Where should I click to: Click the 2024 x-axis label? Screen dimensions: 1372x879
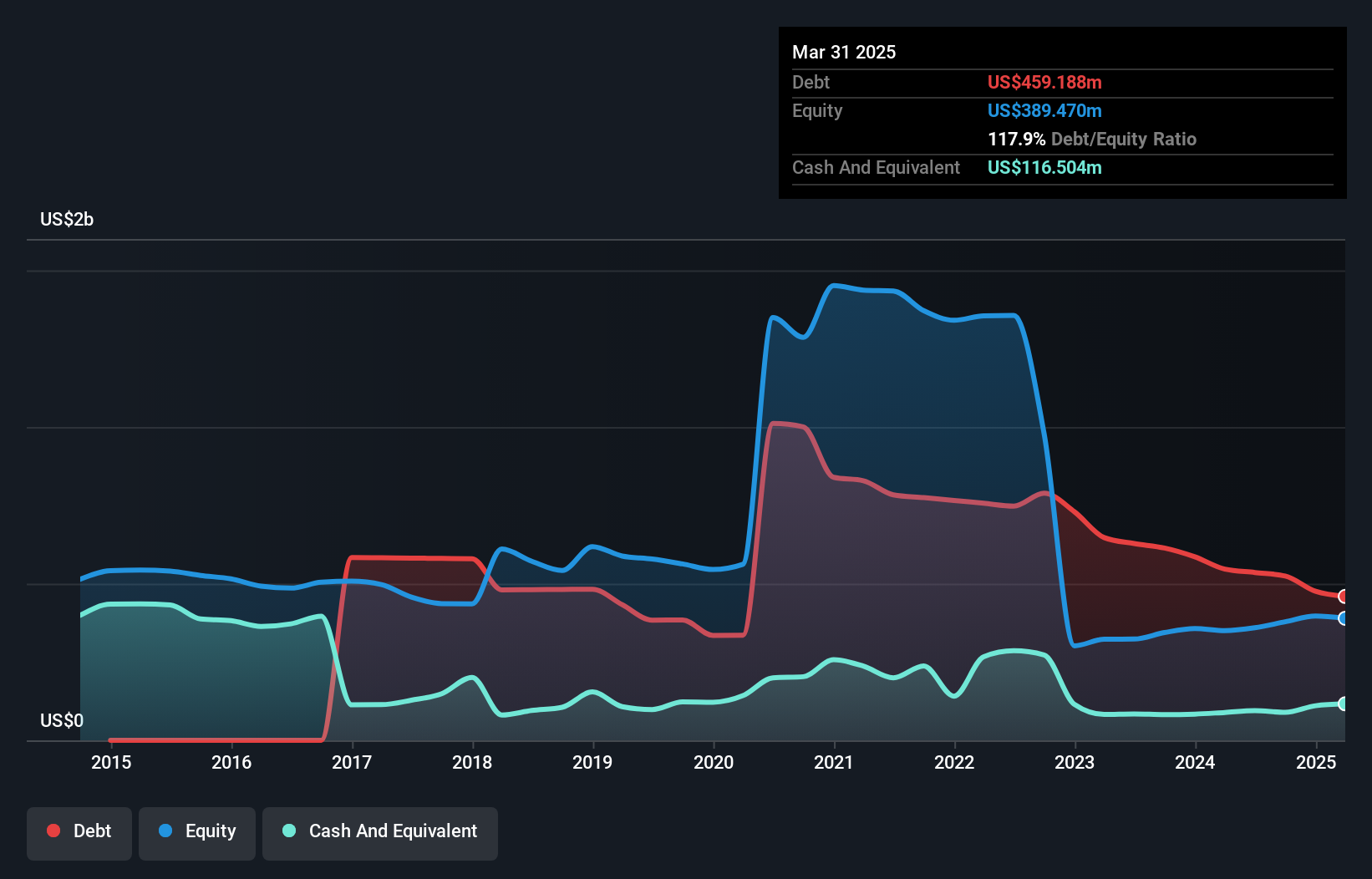(1195, 762)
